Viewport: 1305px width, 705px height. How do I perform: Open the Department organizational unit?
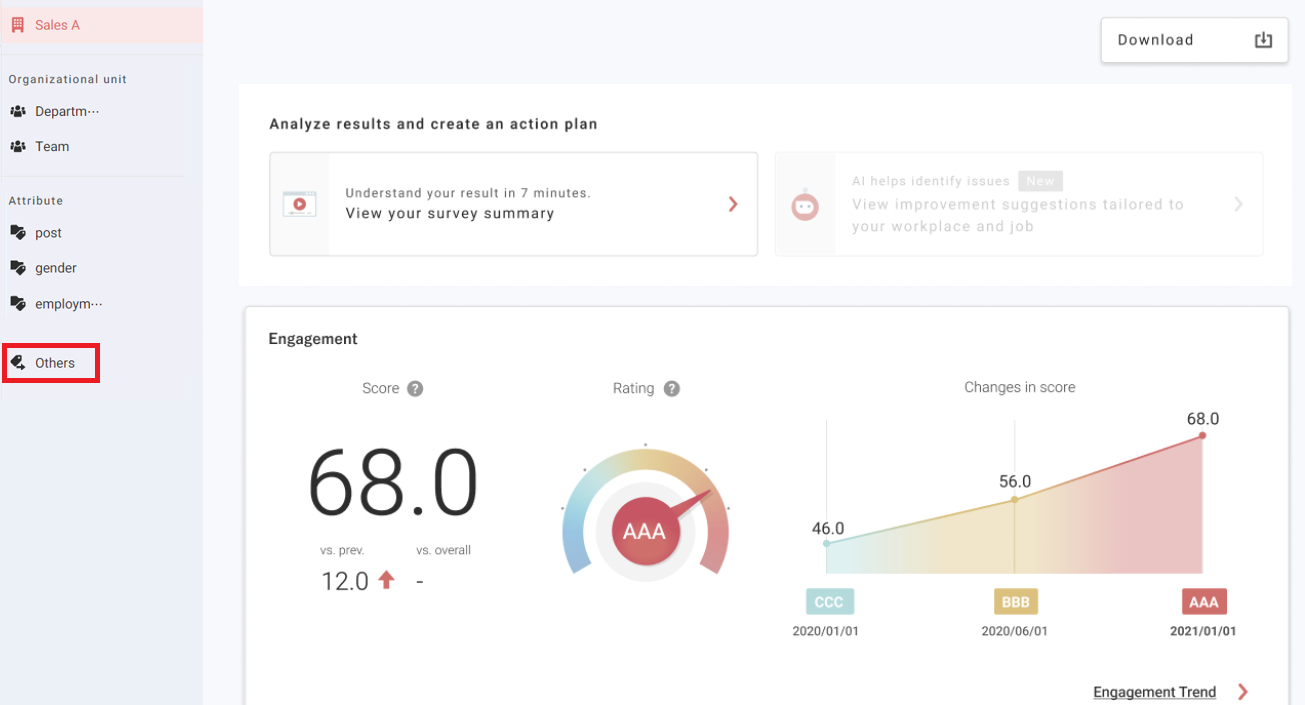[66, 111]
